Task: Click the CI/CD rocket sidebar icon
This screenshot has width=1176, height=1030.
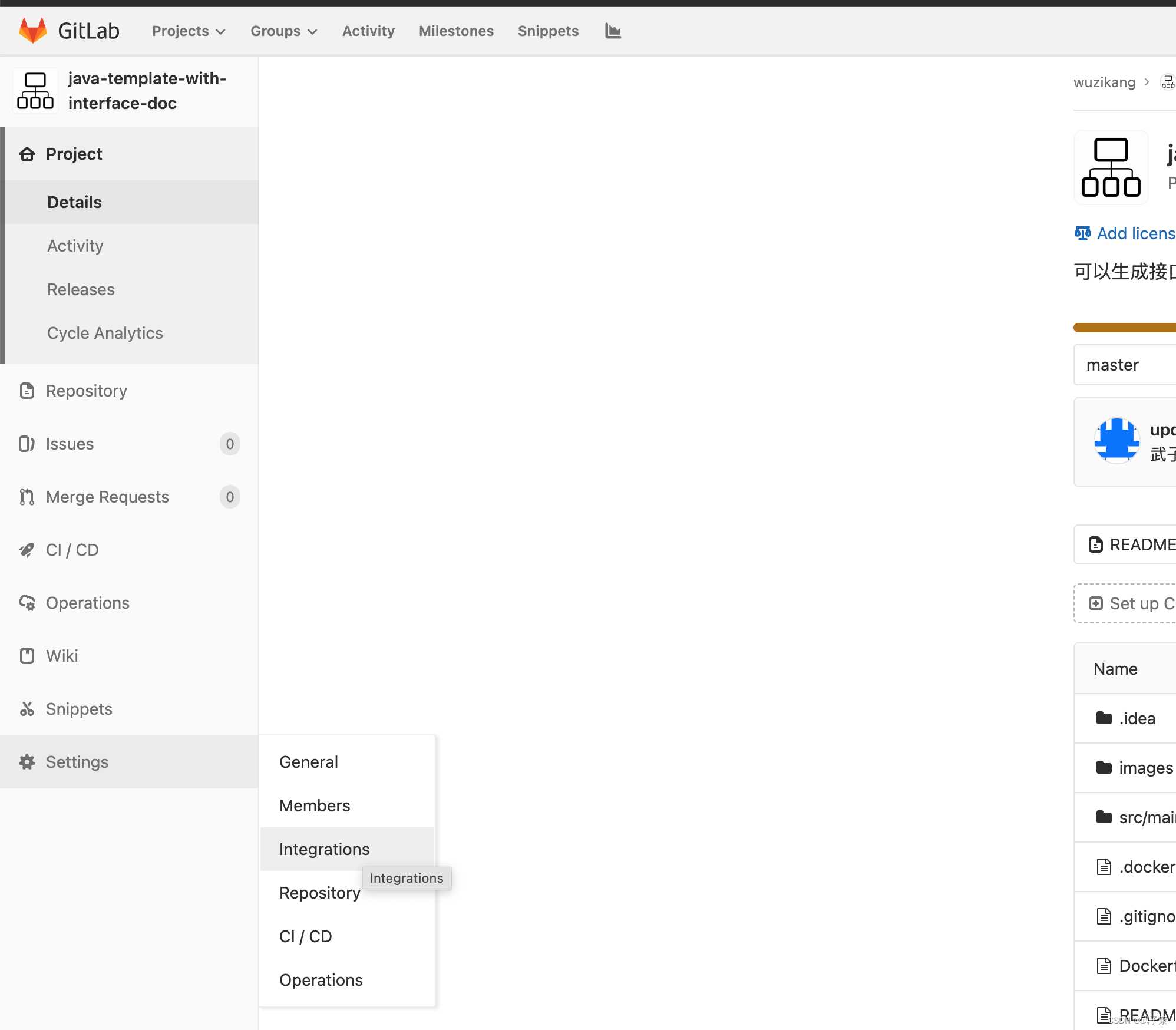Action: (26, 549)
